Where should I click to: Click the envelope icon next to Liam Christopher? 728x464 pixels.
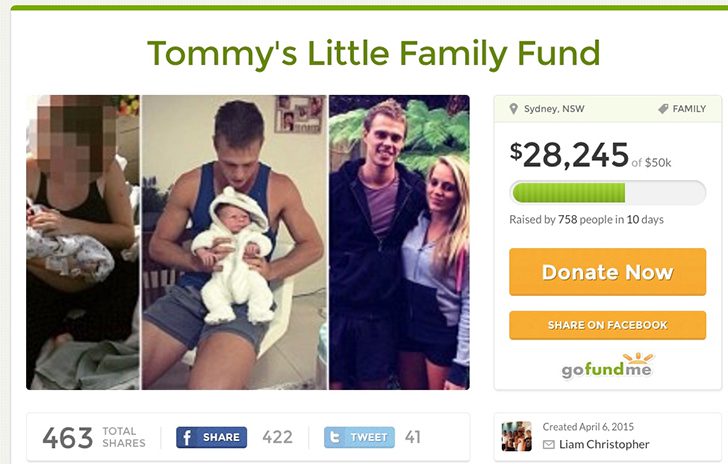(x=548, y=445)
